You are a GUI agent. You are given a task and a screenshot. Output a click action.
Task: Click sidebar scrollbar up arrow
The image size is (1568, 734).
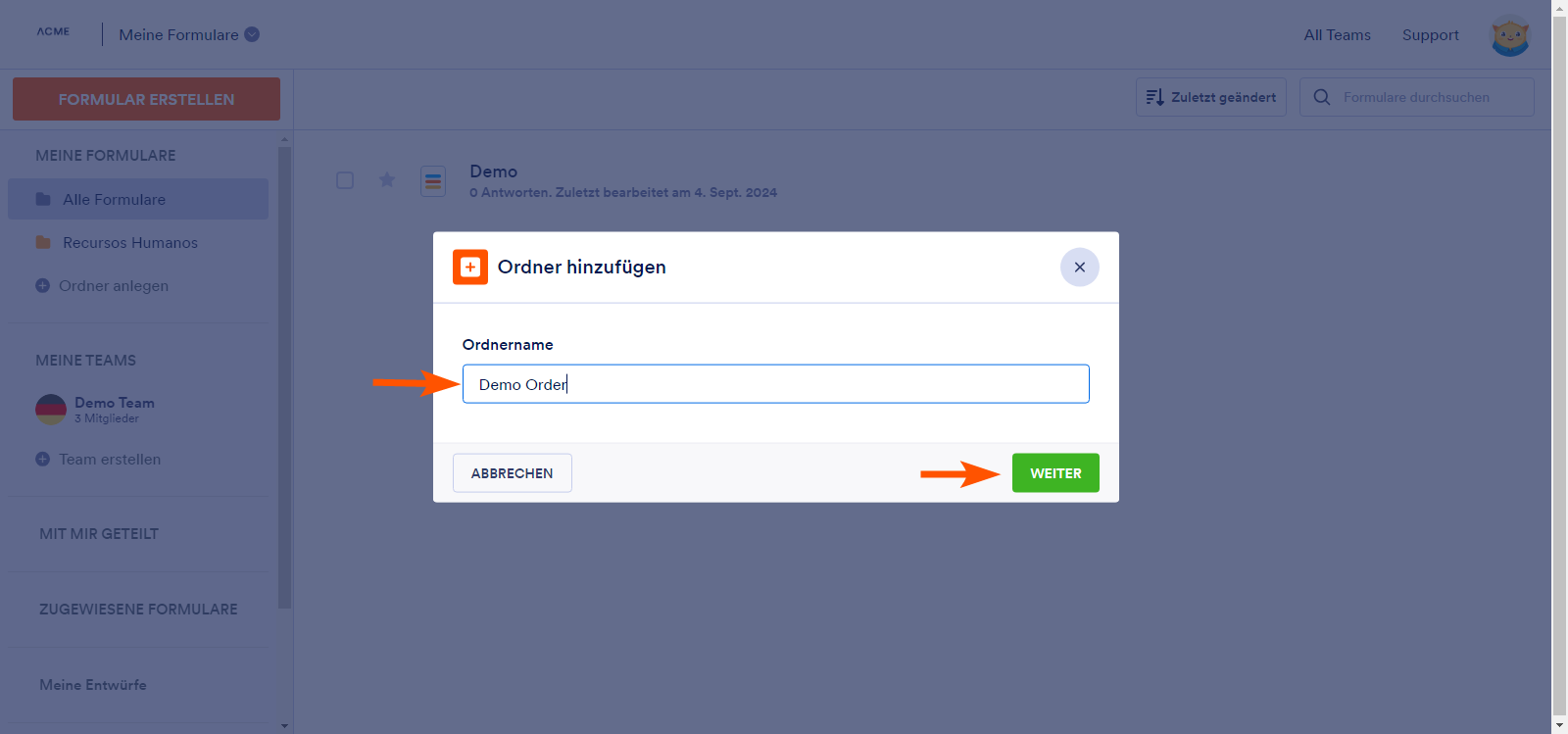285,139
